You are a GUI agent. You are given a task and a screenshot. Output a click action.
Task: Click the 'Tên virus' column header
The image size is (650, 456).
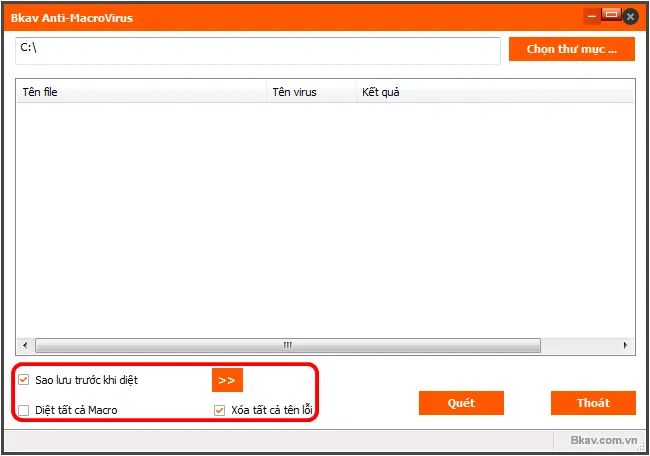[x=310, y=92]
